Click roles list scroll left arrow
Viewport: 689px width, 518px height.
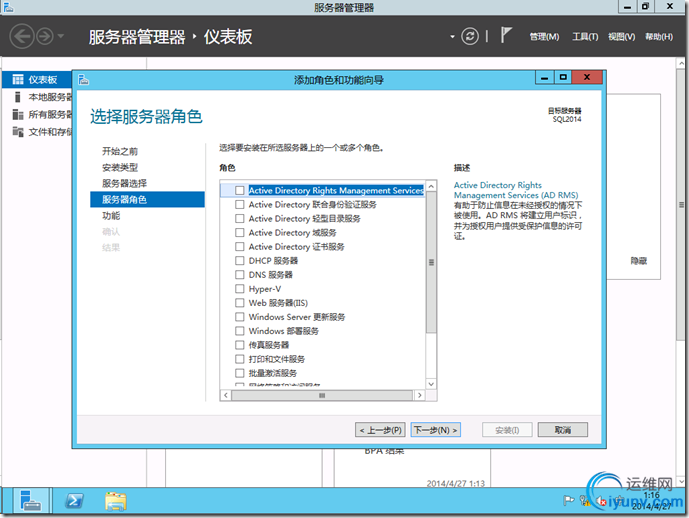(226, 395)
